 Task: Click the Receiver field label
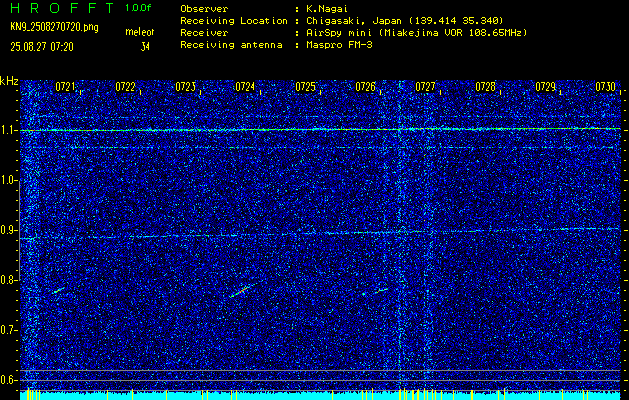(x=204, y=32)
